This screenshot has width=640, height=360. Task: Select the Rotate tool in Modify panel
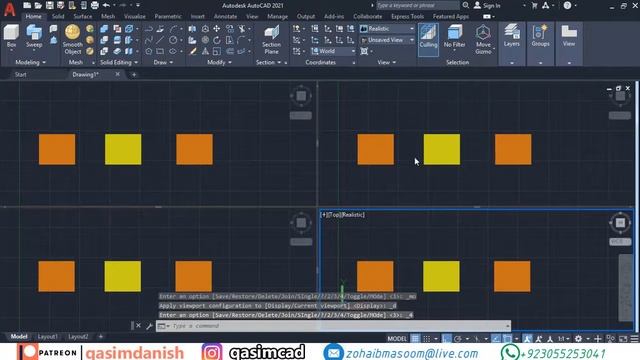(217, 40)
